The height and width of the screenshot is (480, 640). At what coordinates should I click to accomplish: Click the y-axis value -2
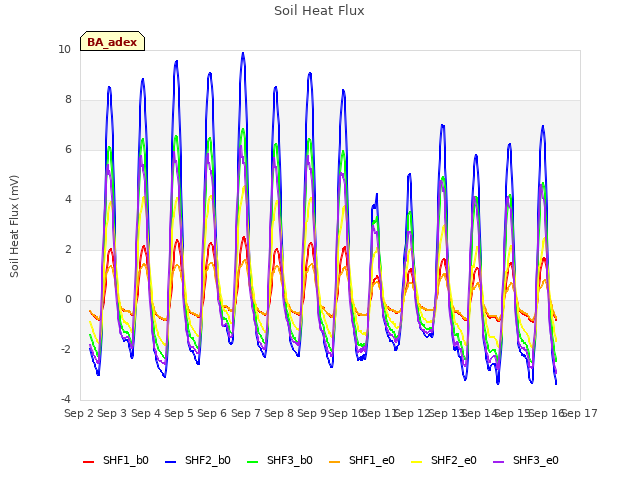(x=66, y=350)
